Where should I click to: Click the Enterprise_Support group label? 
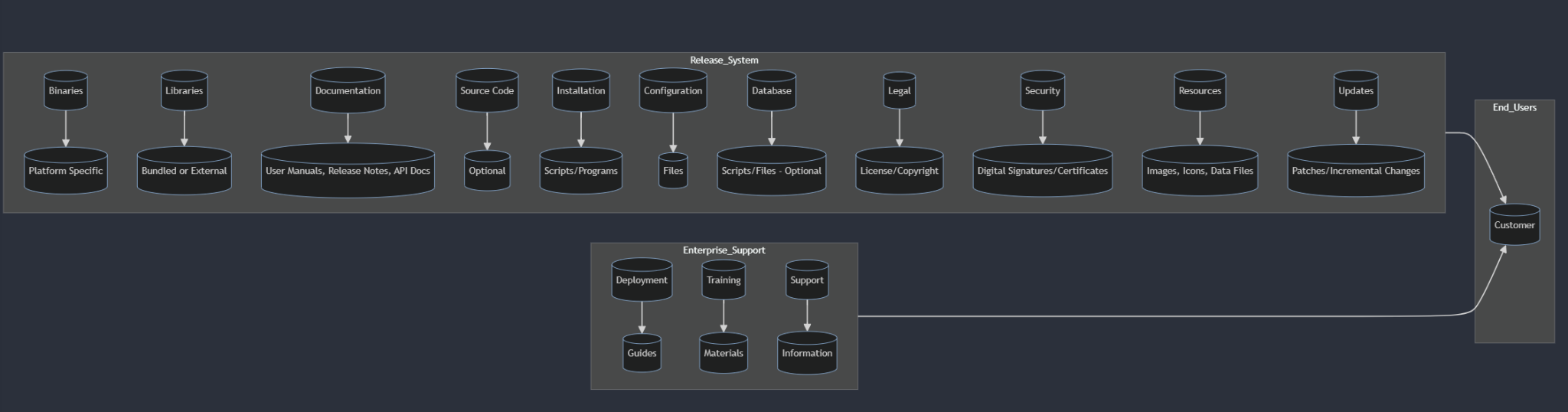click(724, 250)
